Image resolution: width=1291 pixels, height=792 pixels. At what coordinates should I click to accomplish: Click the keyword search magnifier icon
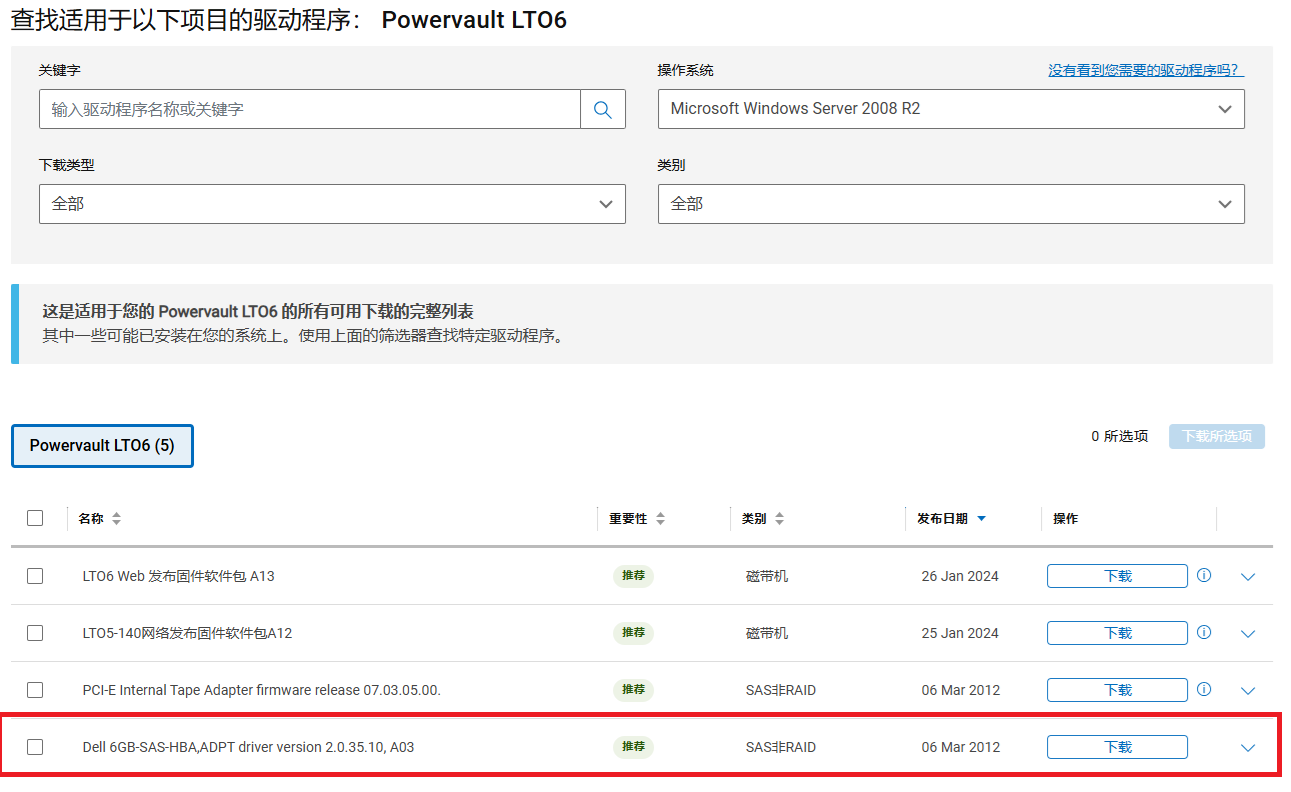pyautogui.click(x=602, y=110)
